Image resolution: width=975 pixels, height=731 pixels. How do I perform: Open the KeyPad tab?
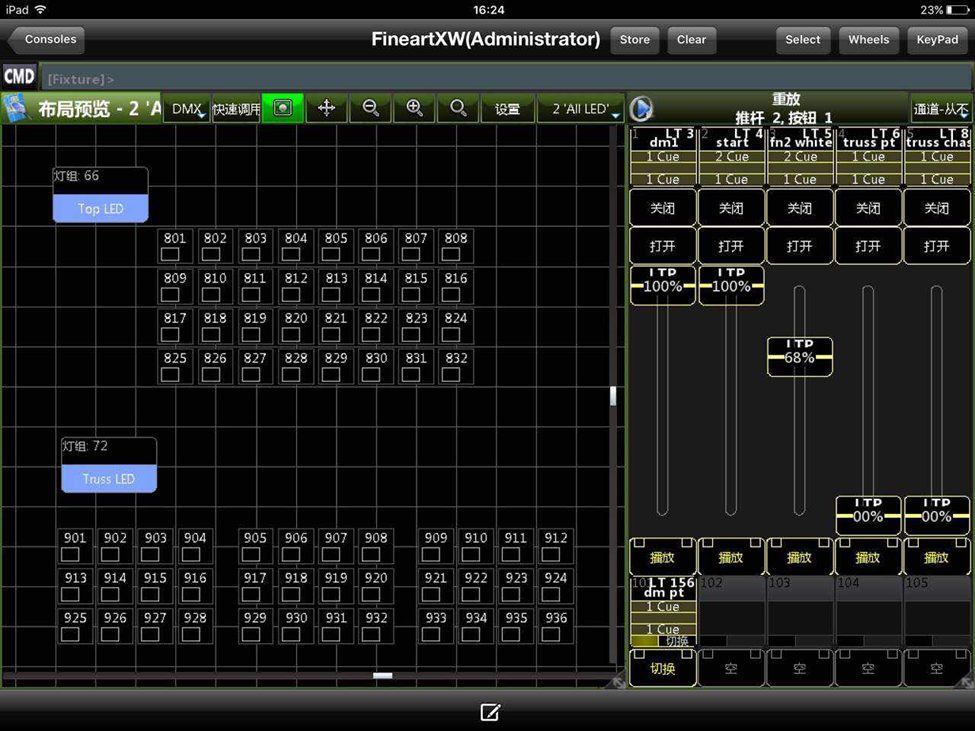tap(937, 40)
